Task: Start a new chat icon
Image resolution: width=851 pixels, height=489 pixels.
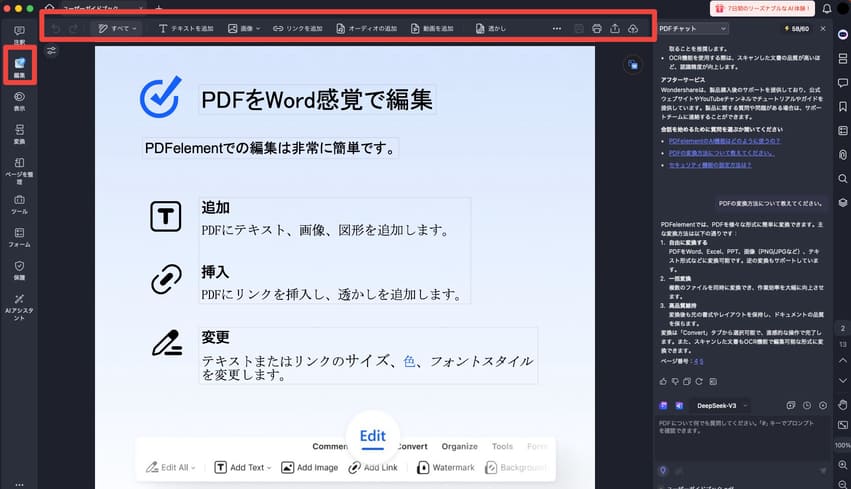Action: pyautogui.click(x=790, y=405)
